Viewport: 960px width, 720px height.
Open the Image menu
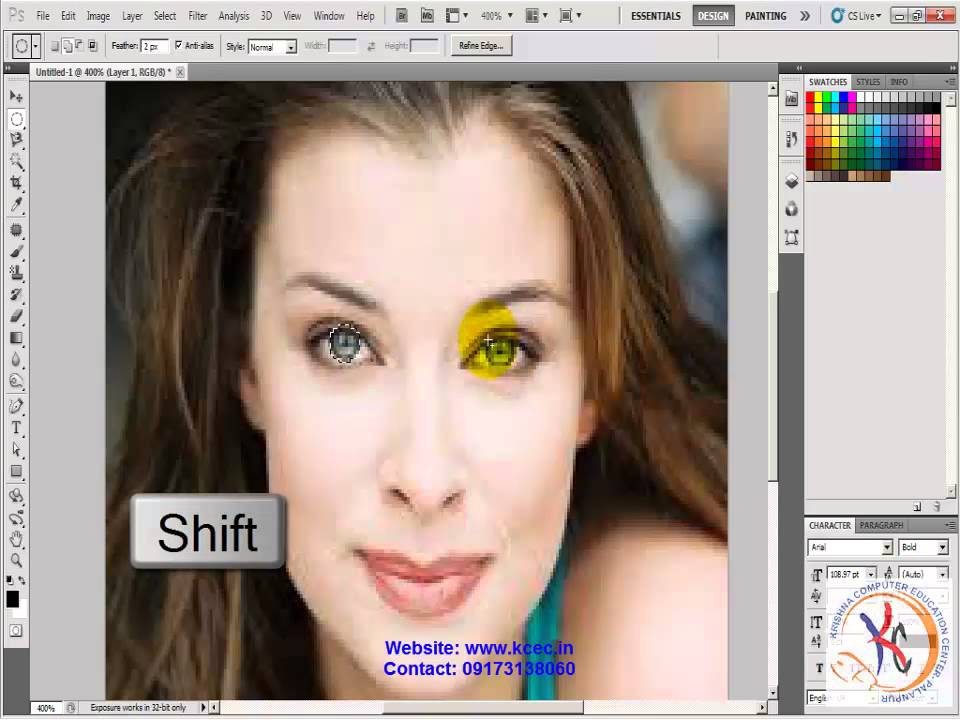(x=98, y=16)
